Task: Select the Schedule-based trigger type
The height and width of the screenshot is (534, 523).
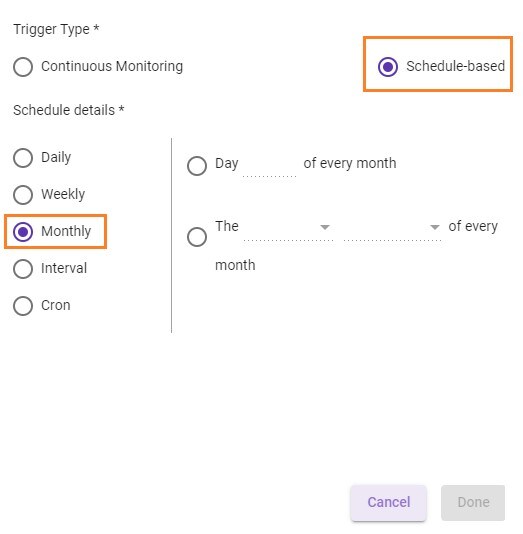Action: tap(388, 66)
